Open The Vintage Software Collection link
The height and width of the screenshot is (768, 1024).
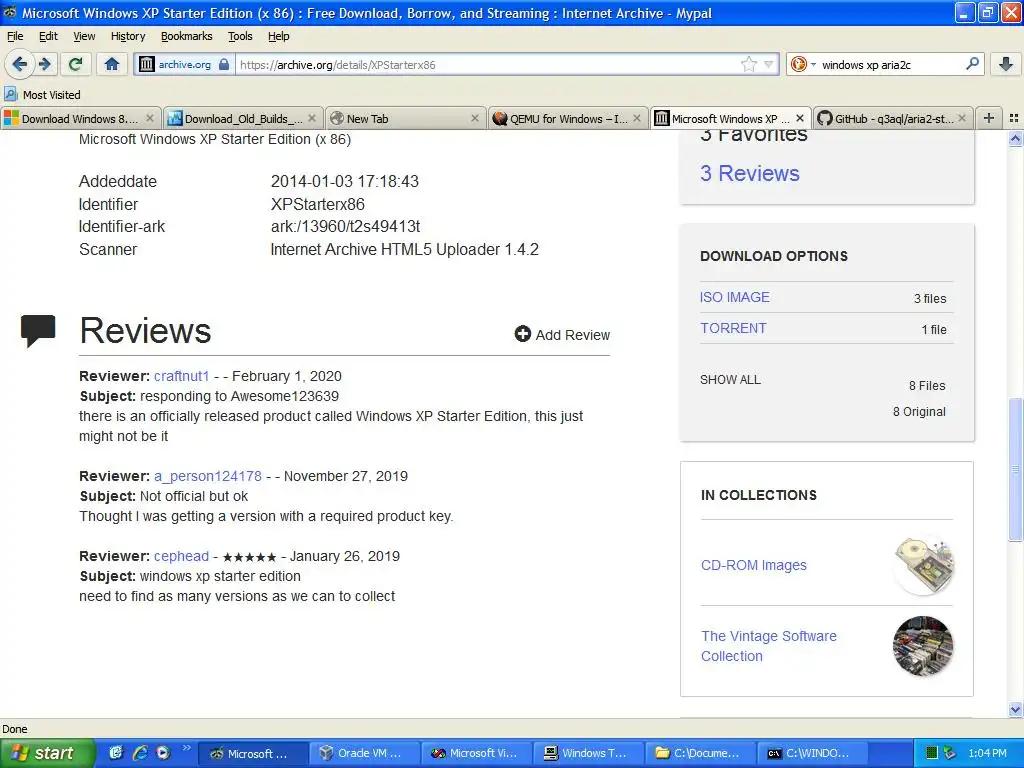click(x=769, y=646)
